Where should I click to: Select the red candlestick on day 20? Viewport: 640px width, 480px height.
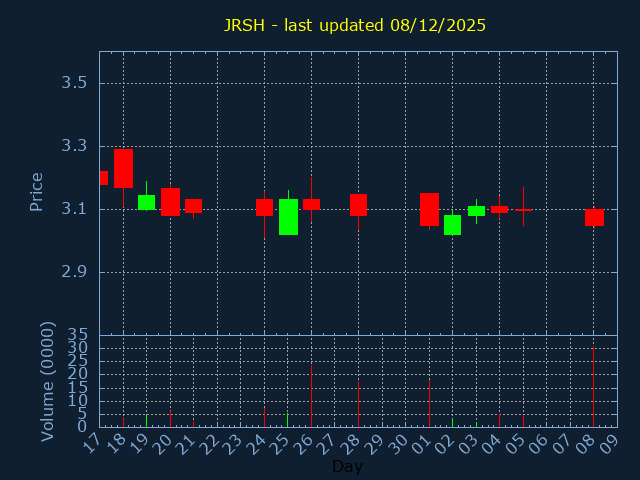pyautogui.click(x=170, y=201)
